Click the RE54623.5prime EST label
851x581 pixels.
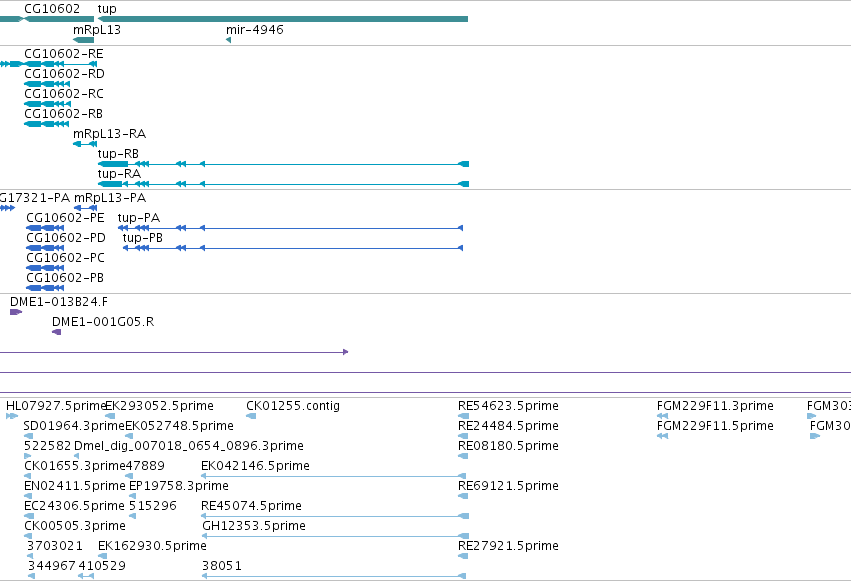click(x=508, y=406)
